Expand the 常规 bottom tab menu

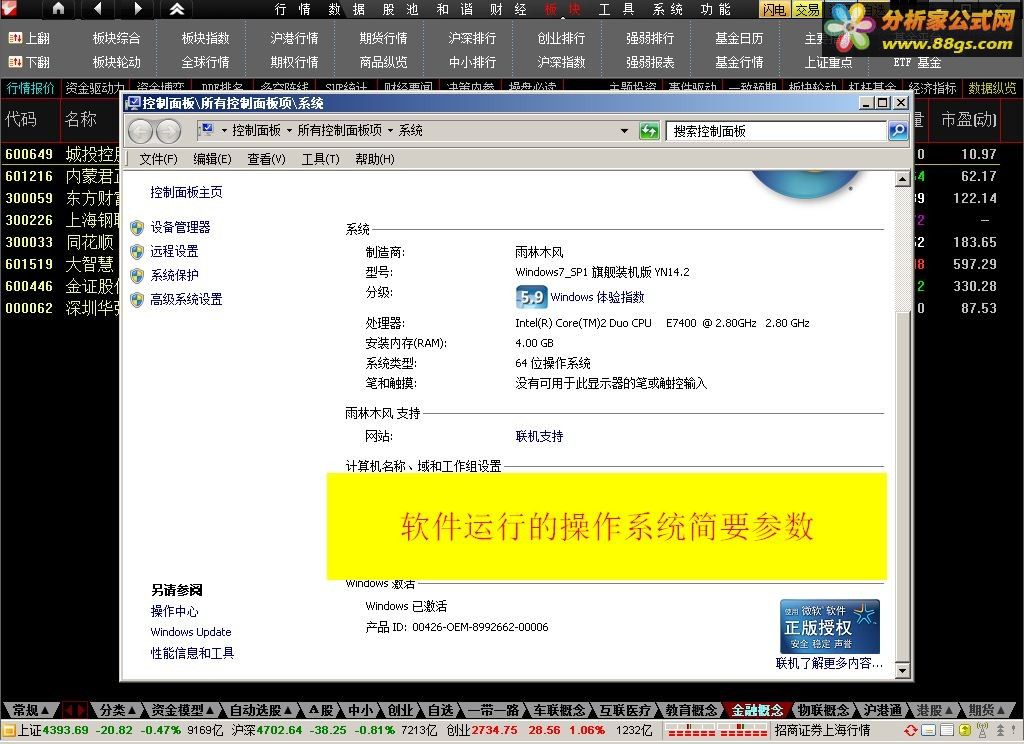click(44, 710)
